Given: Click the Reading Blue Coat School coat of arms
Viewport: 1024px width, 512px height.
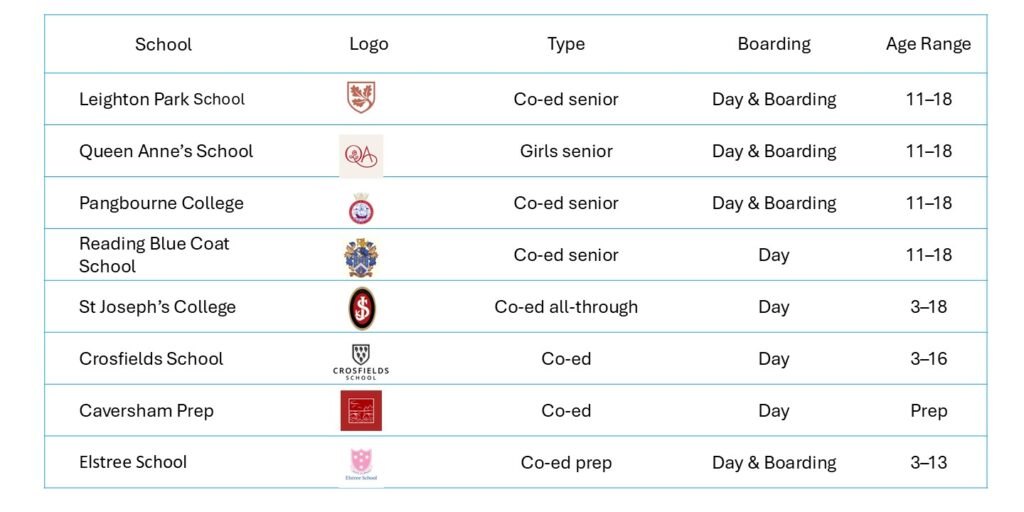Looking at the screenshot, I should (x=361, y=257).
